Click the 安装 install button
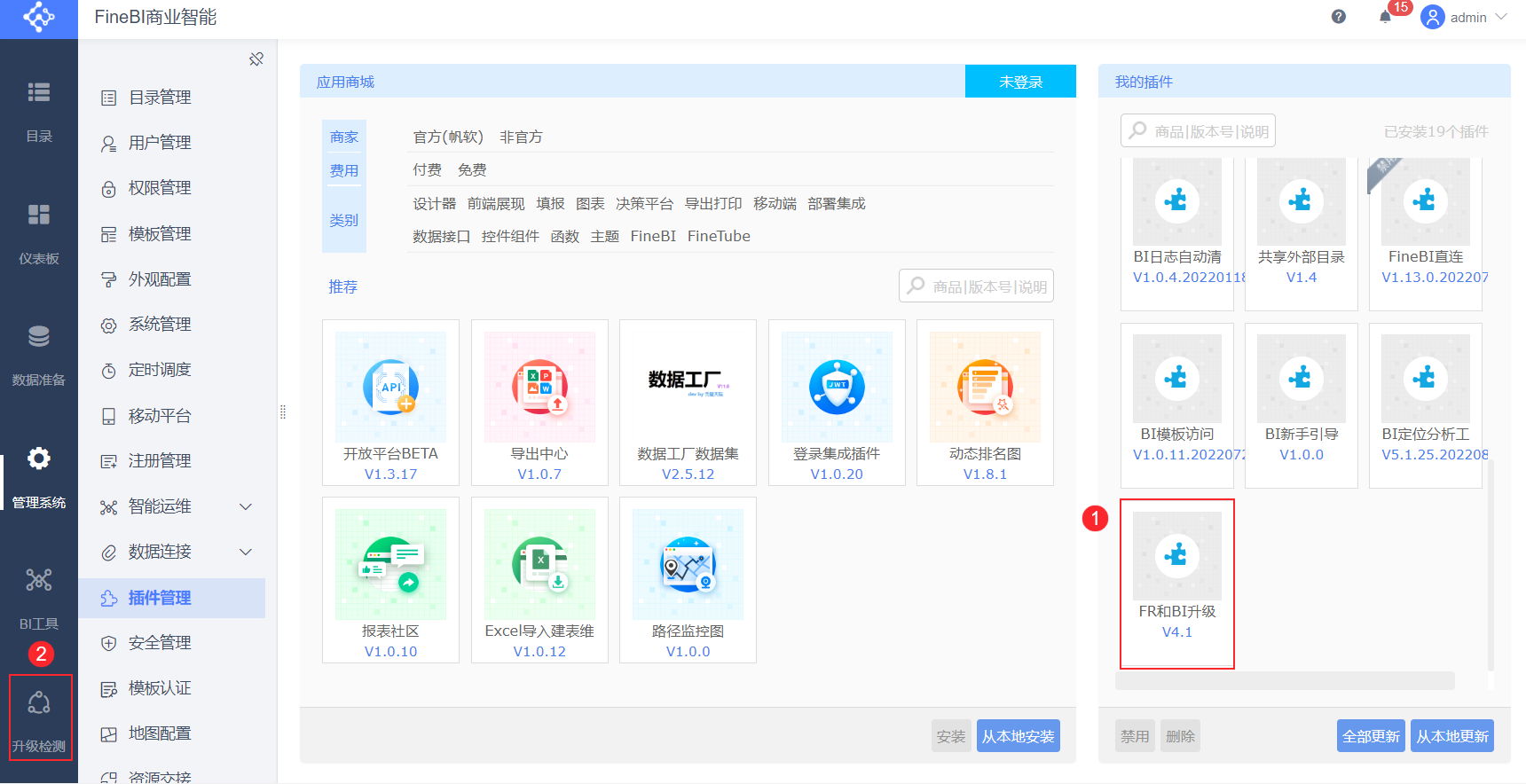The height and width of the screenshot is (784, 1526). (951, 736)
